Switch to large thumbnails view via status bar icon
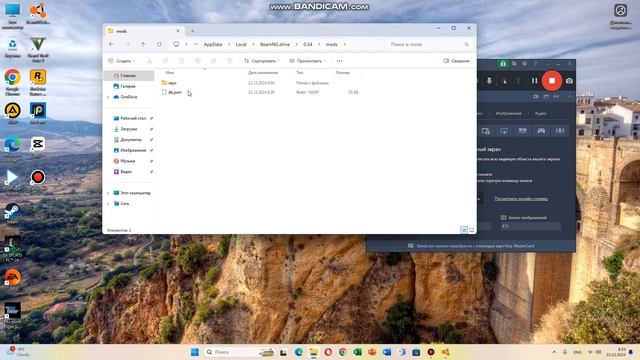Viewport: 640px width, 360px height. [471, 230]
